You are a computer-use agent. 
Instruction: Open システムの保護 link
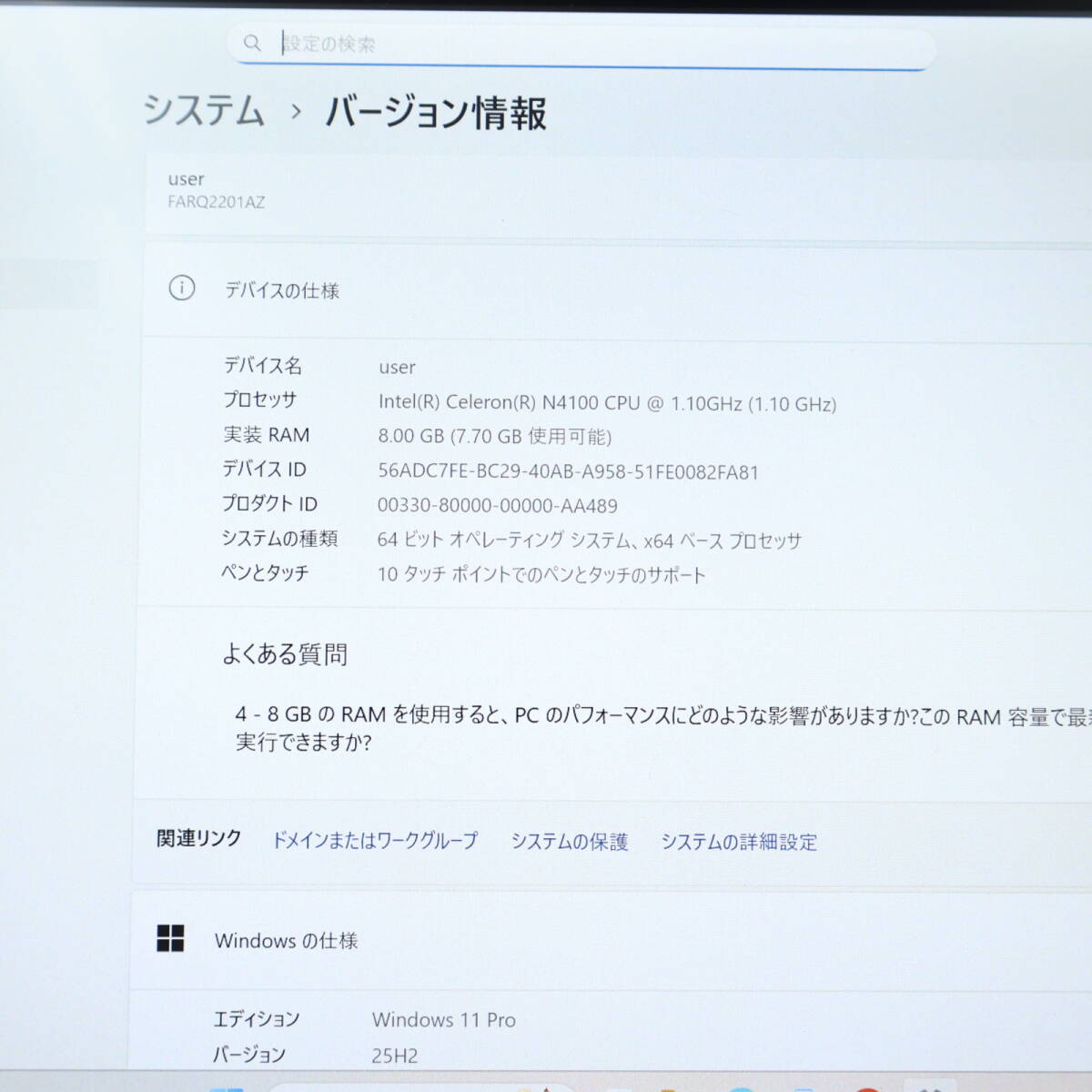[x=569, y=842]
